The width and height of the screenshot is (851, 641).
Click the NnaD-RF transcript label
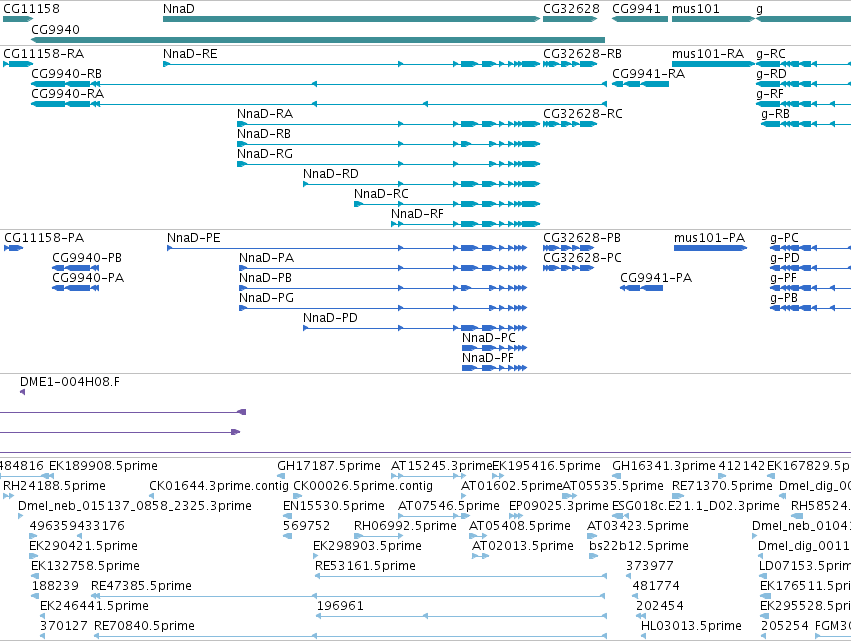pyautogui.click(x=417, y=214)
